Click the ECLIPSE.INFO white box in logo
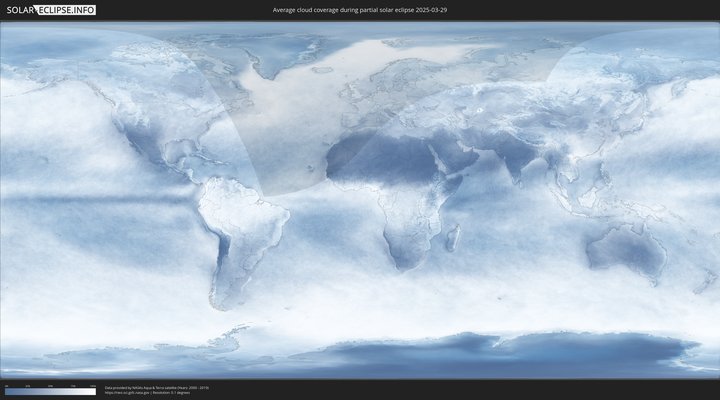This screenshot has width=720, height=400. tap(66, 10)
